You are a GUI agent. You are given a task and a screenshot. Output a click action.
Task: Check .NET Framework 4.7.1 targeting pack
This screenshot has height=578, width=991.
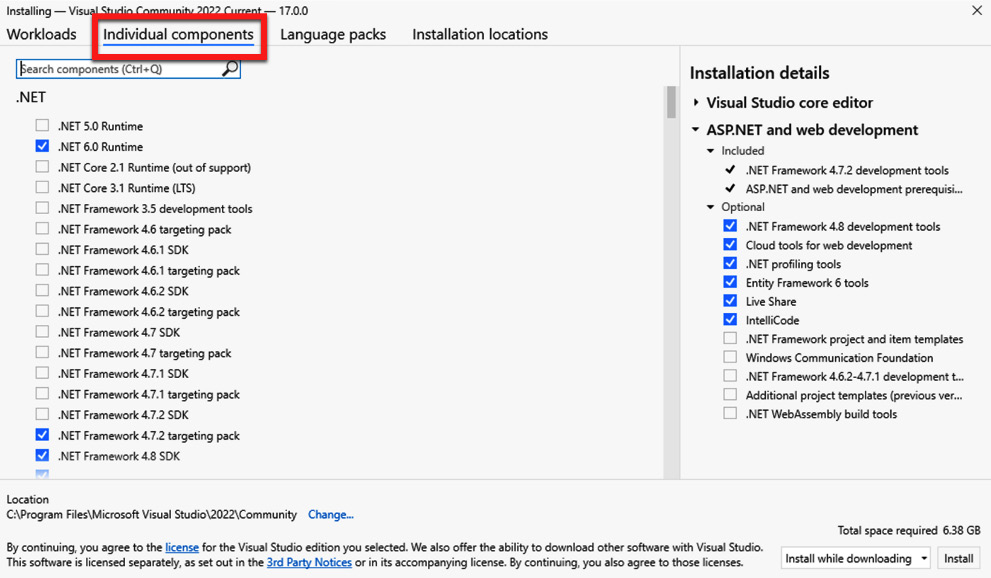42,394
